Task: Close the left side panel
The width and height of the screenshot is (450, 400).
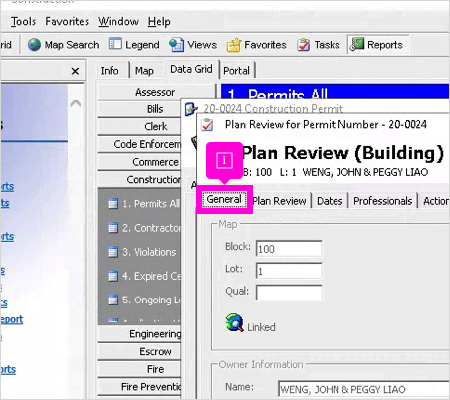Action: [x=75, y=71]
